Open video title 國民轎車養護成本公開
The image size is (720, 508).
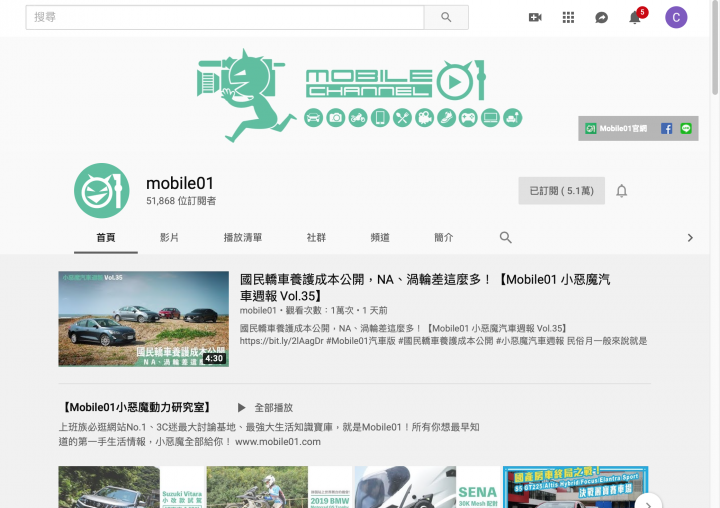[x=425, y=288]
